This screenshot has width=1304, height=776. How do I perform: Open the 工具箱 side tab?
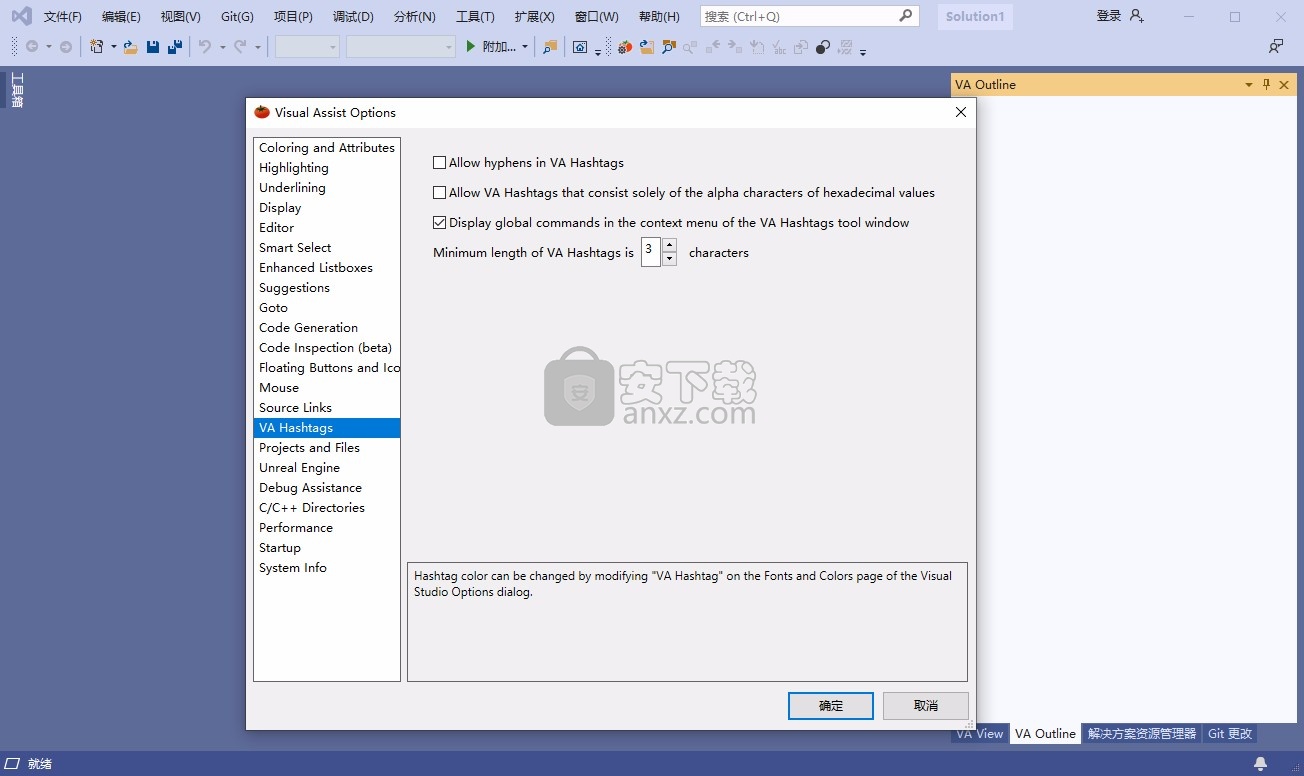[x=17, y=89]
